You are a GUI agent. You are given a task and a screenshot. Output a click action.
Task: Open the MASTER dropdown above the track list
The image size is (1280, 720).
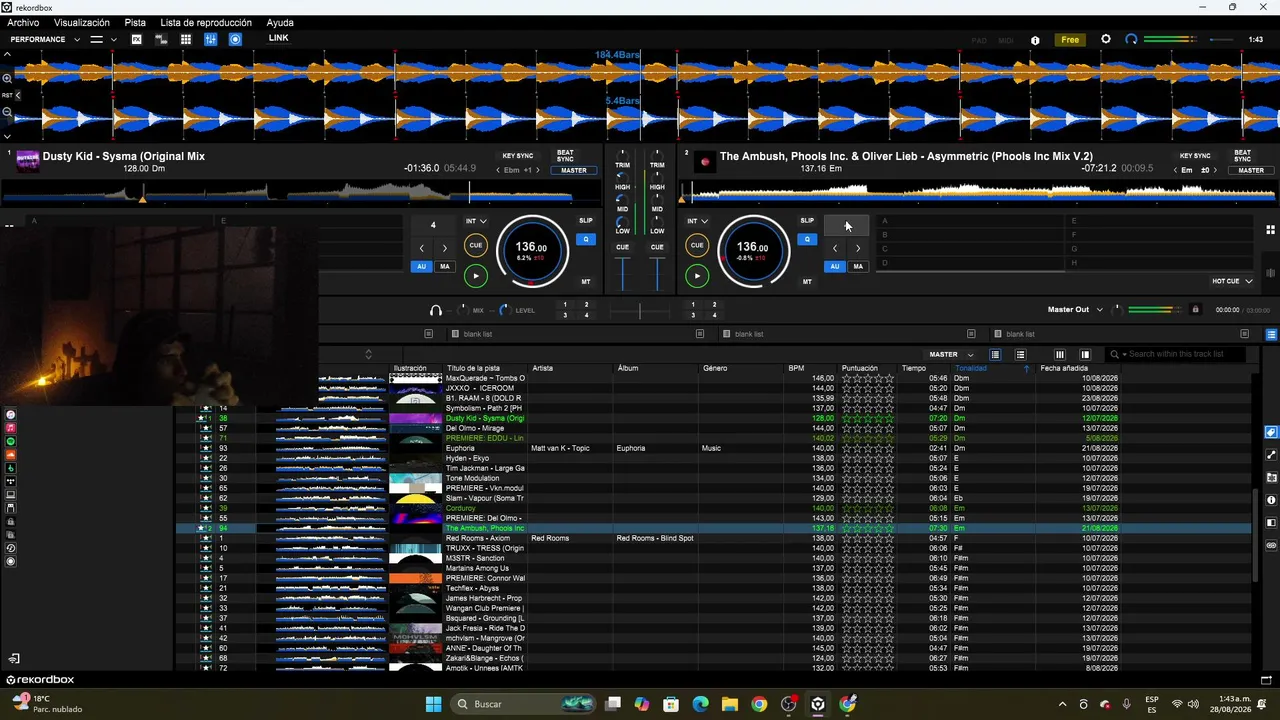tap(951, 354)
